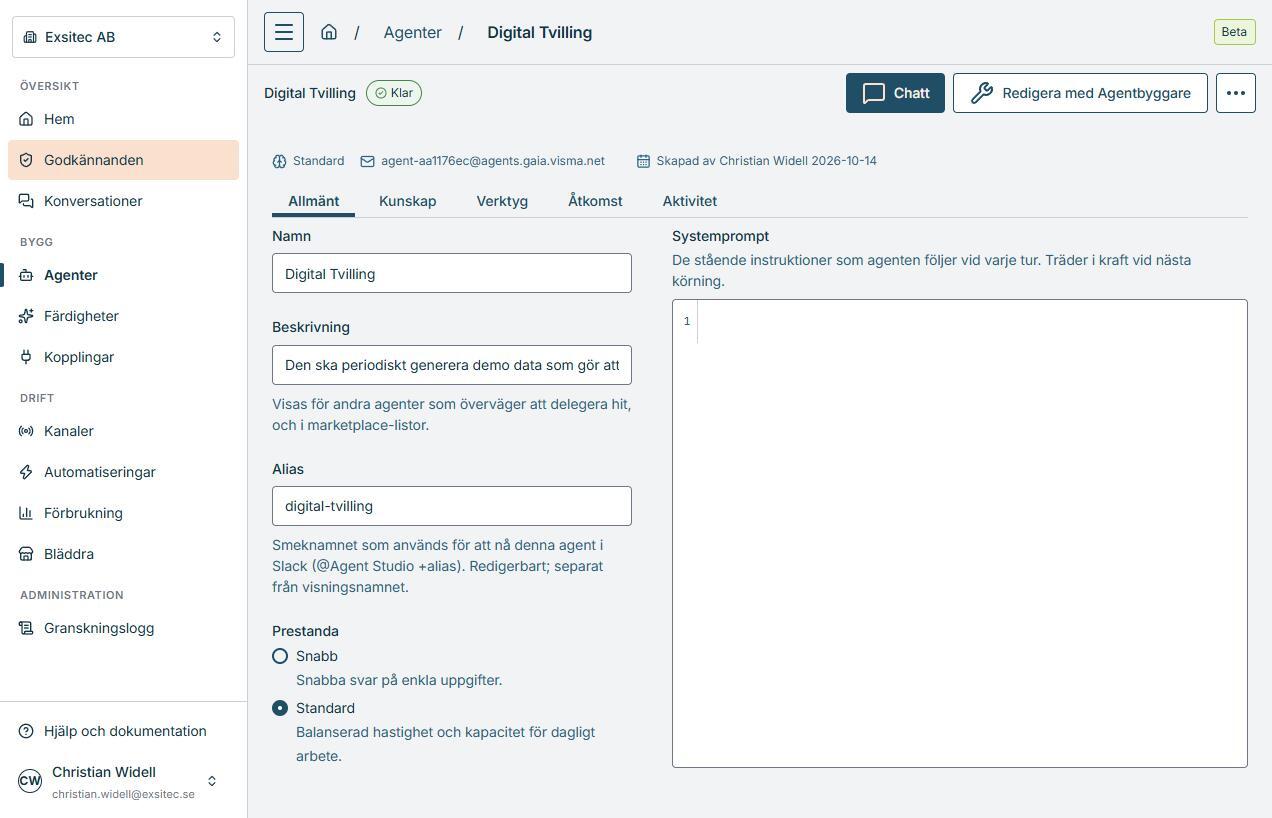Screen dimensions: 1272x818
Task: Expand the Christian Widell account menu chevron
Action: pos(212,781)
